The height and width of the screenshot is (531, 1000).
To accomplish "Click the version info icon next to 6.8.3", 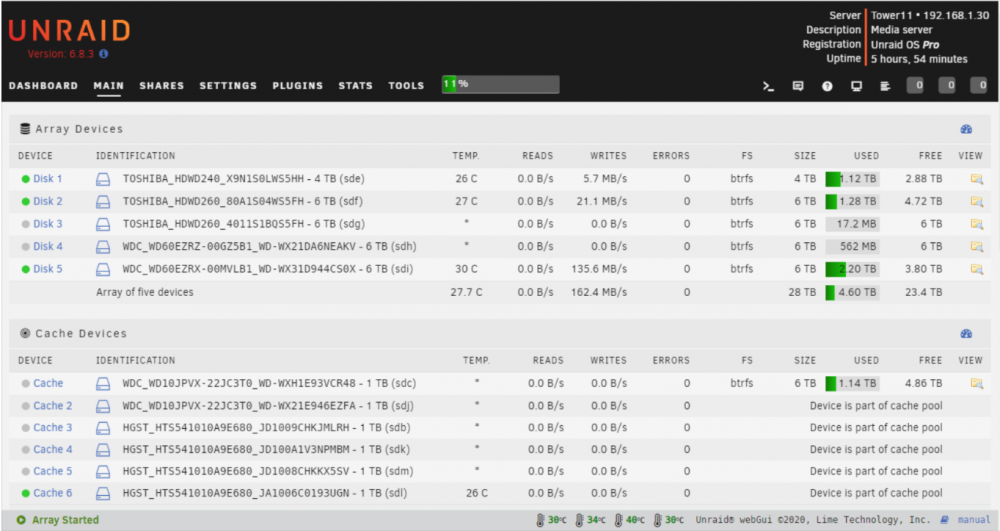I will [x=104, y=54].
